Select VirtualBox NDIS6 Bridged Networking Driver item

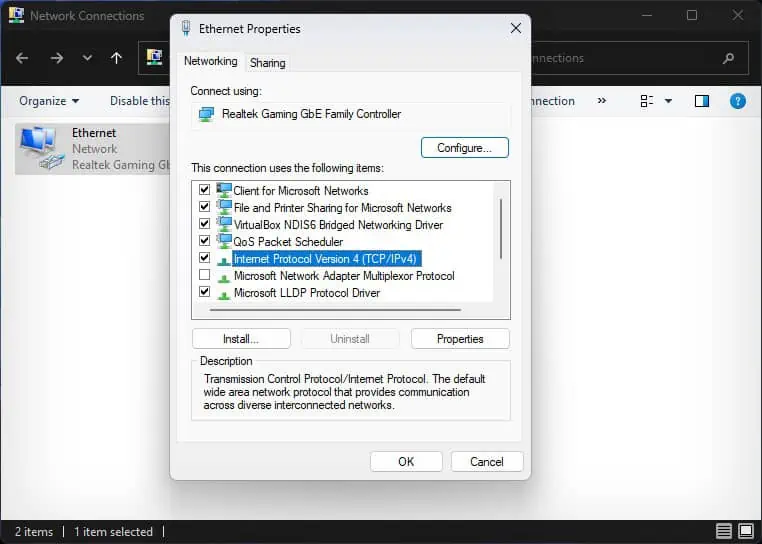coord(338,225)
